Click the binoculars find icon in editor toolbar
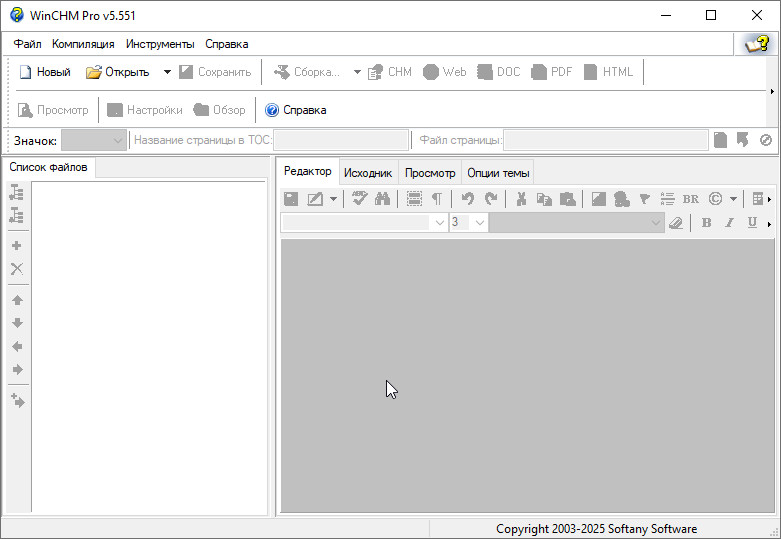 point(382,199)
